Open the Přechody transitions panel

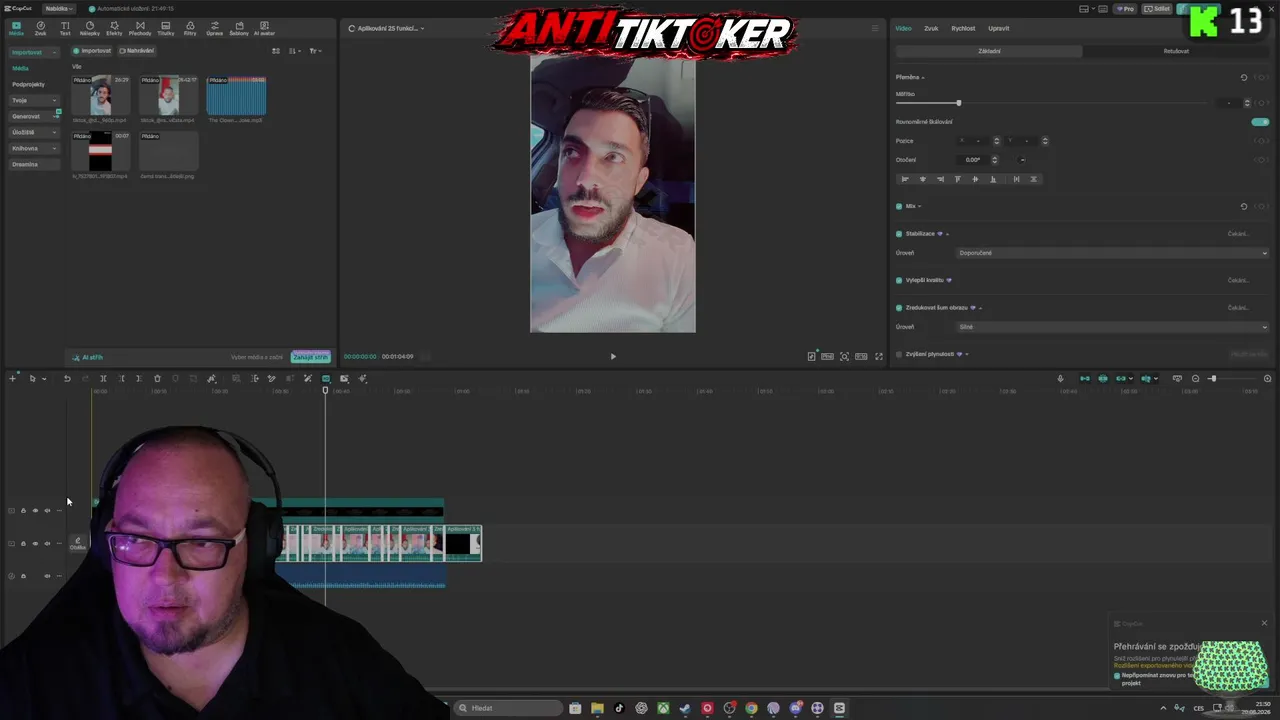(x=140, y=28)
